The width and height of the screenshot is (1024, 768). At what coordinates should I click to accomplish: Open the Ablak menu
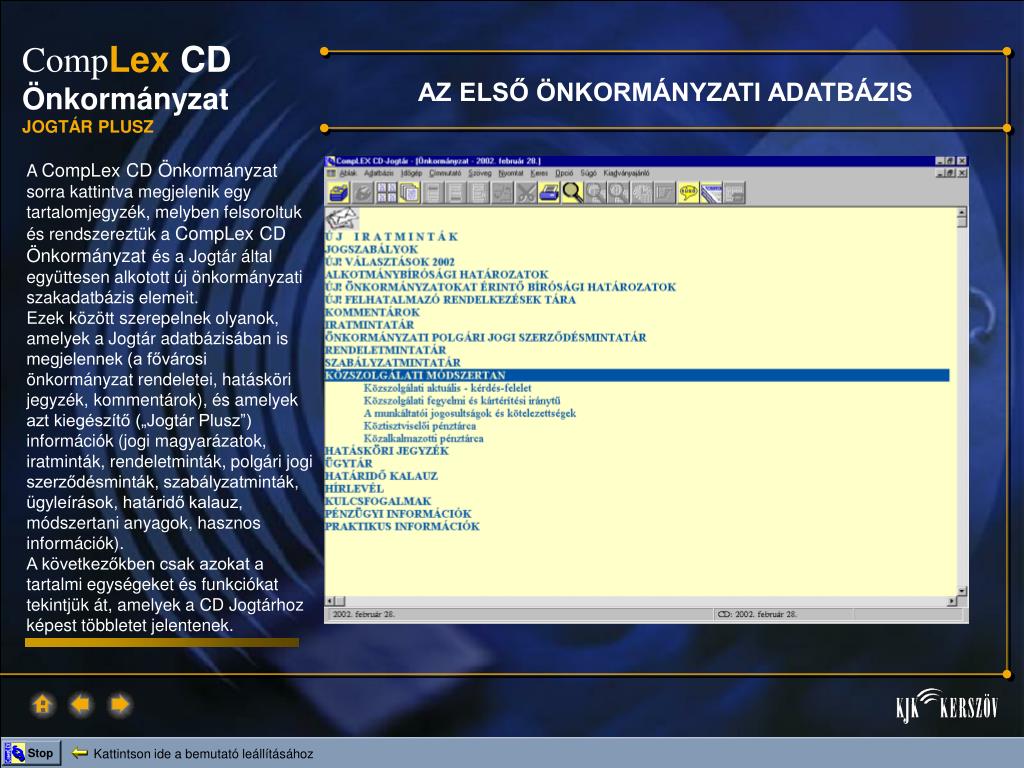[348, 173]
